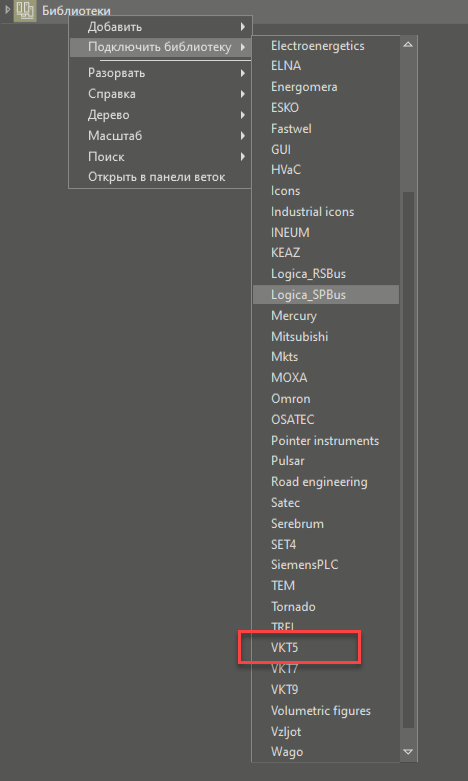Connect the Wago library
Image resolution: width=468 pixels, height=781 pixels.
(326, 752)
